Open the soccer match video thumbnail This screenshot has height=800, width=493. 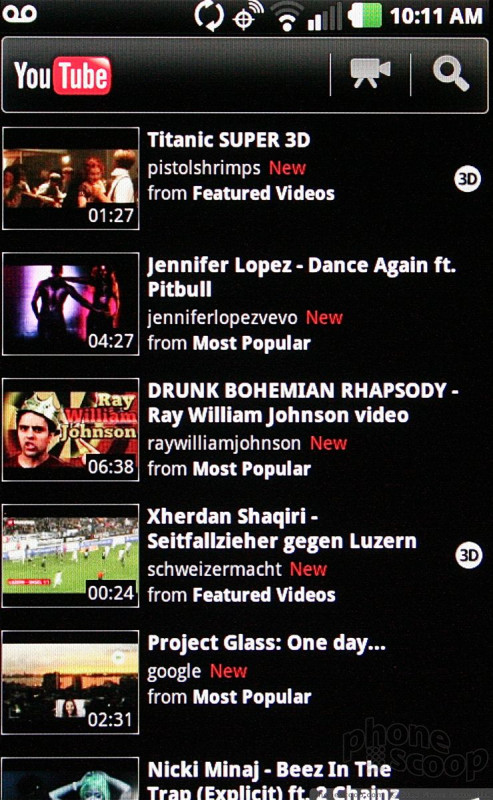tap(70, 556)
